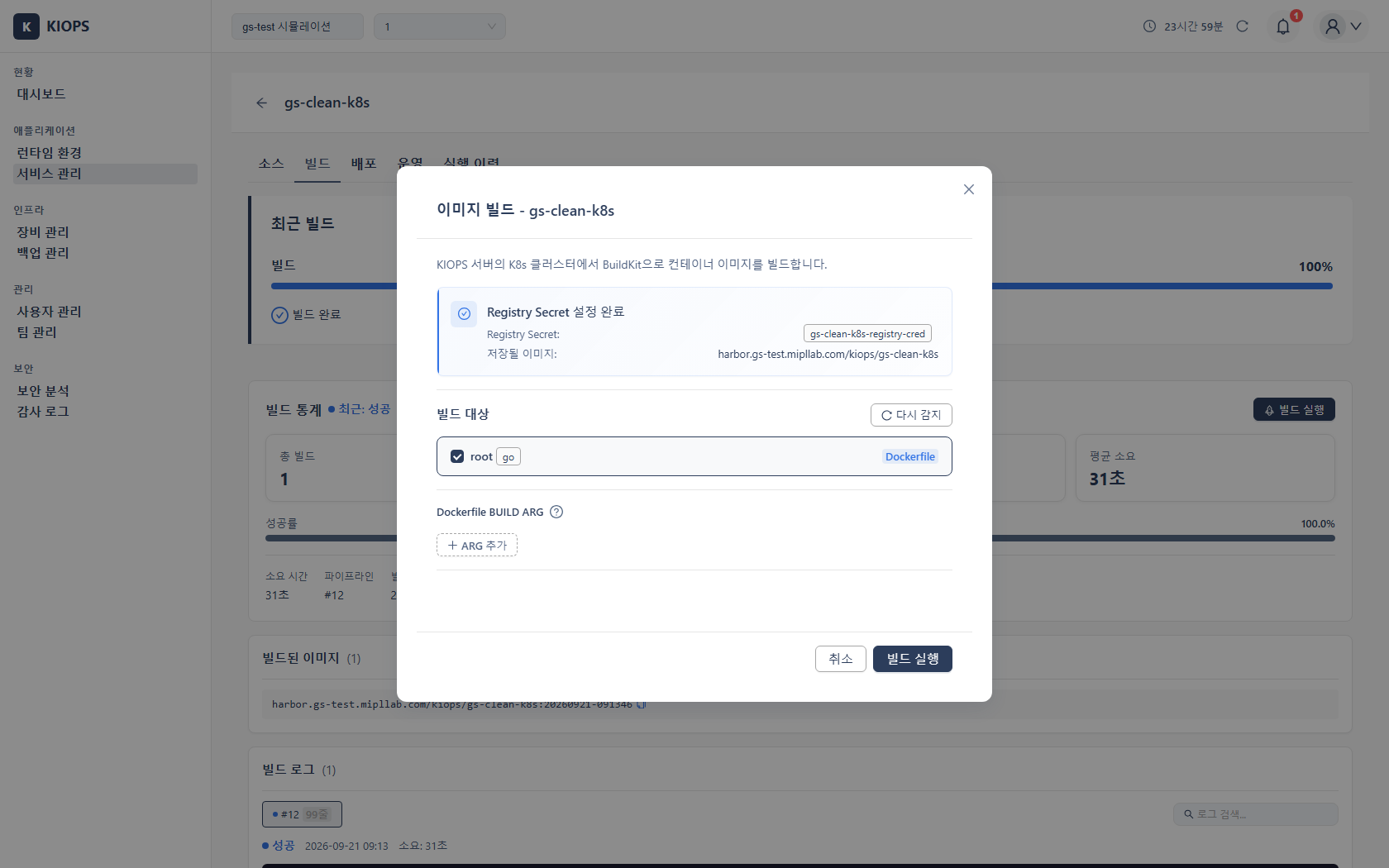Viewport: 1389px width, 868px height.
Task: Click the refresh session timer icon
Action: (x=1242, y=26)
